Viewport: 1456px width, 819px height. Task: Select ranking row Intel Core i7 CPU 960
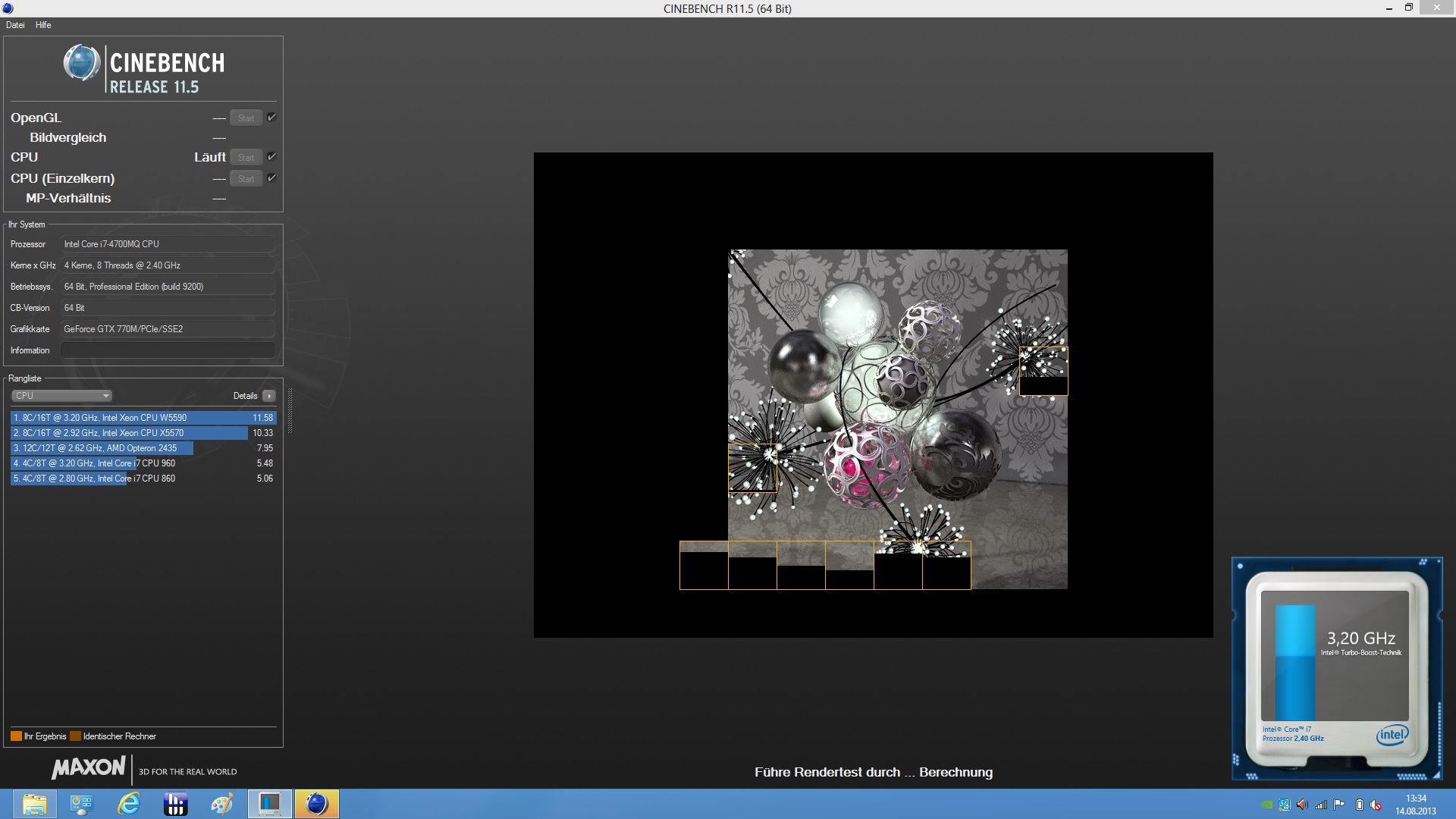(143, 463)
